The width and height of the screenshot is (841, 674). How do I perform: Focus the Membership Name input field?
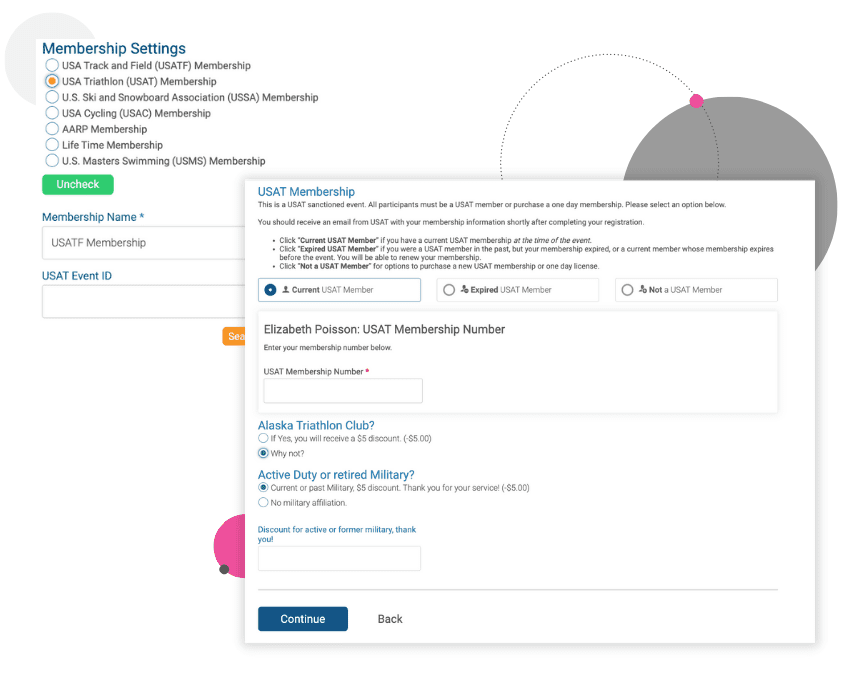pos(144,243)
